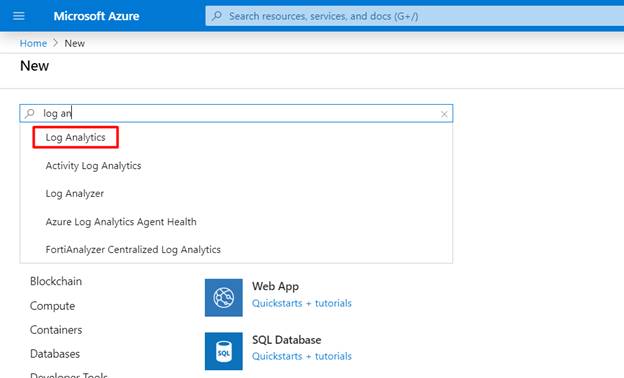Open SQL Database Quickstarts + tutorials link
The image size is (624, 378).
[x=302, y=356]
